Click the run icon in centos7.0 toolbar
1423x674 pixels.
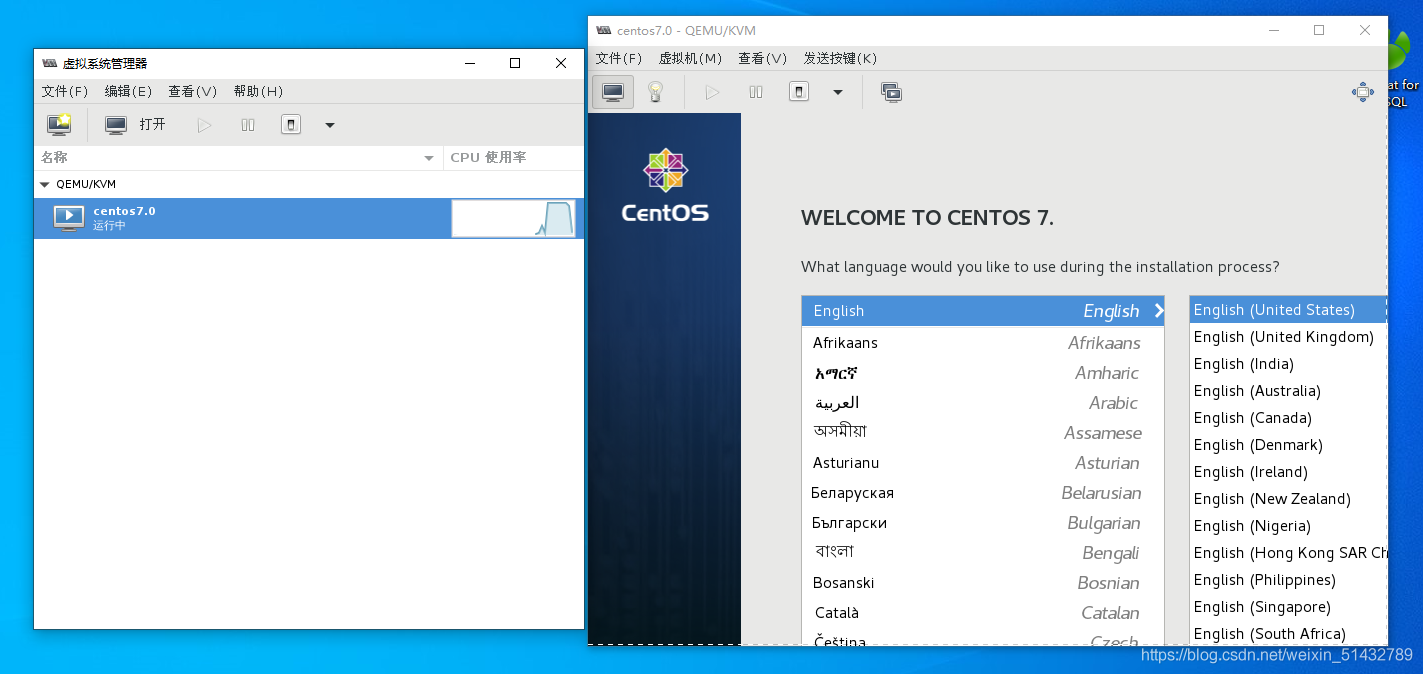[712, 92]
